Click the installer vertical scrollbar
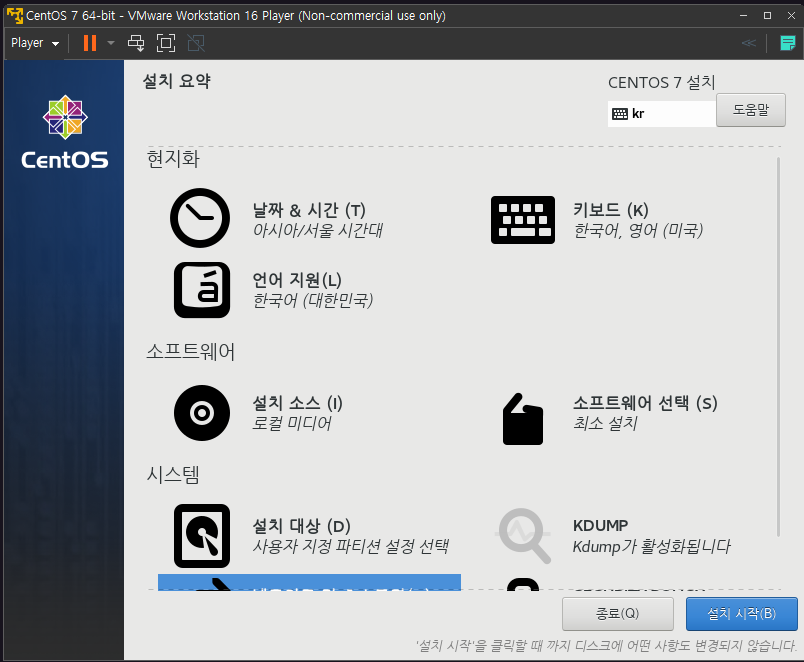The image size is (804, 662). 778,347
